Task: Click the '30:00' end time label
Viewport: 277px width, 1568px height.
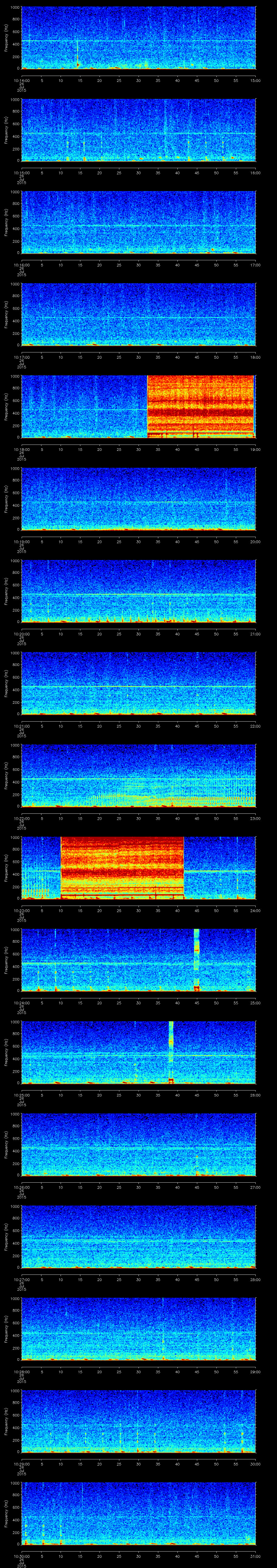Action: click(x=255, y=1464)
